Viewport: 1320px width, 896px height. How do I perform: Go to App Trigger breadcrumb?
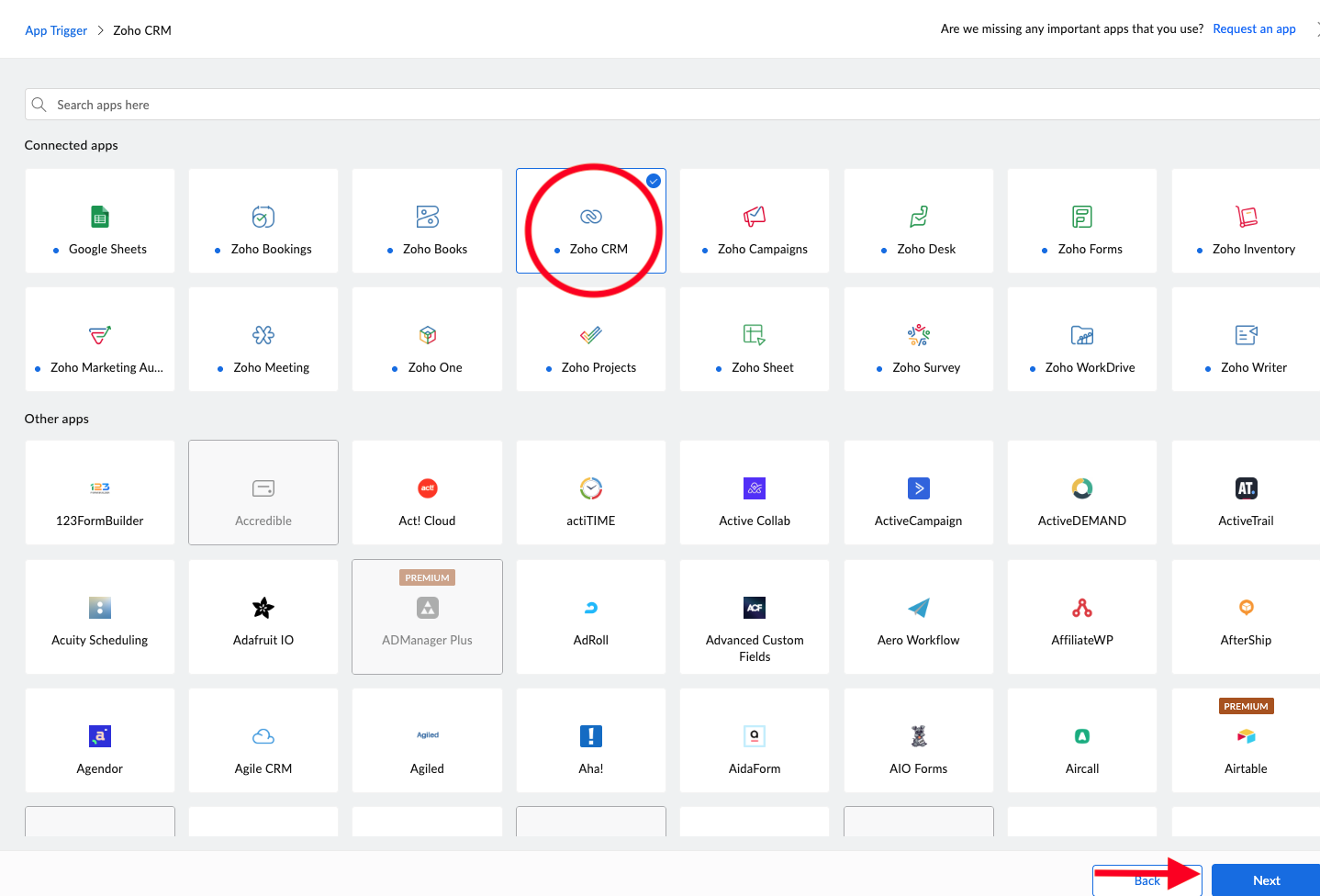point(56,30)
